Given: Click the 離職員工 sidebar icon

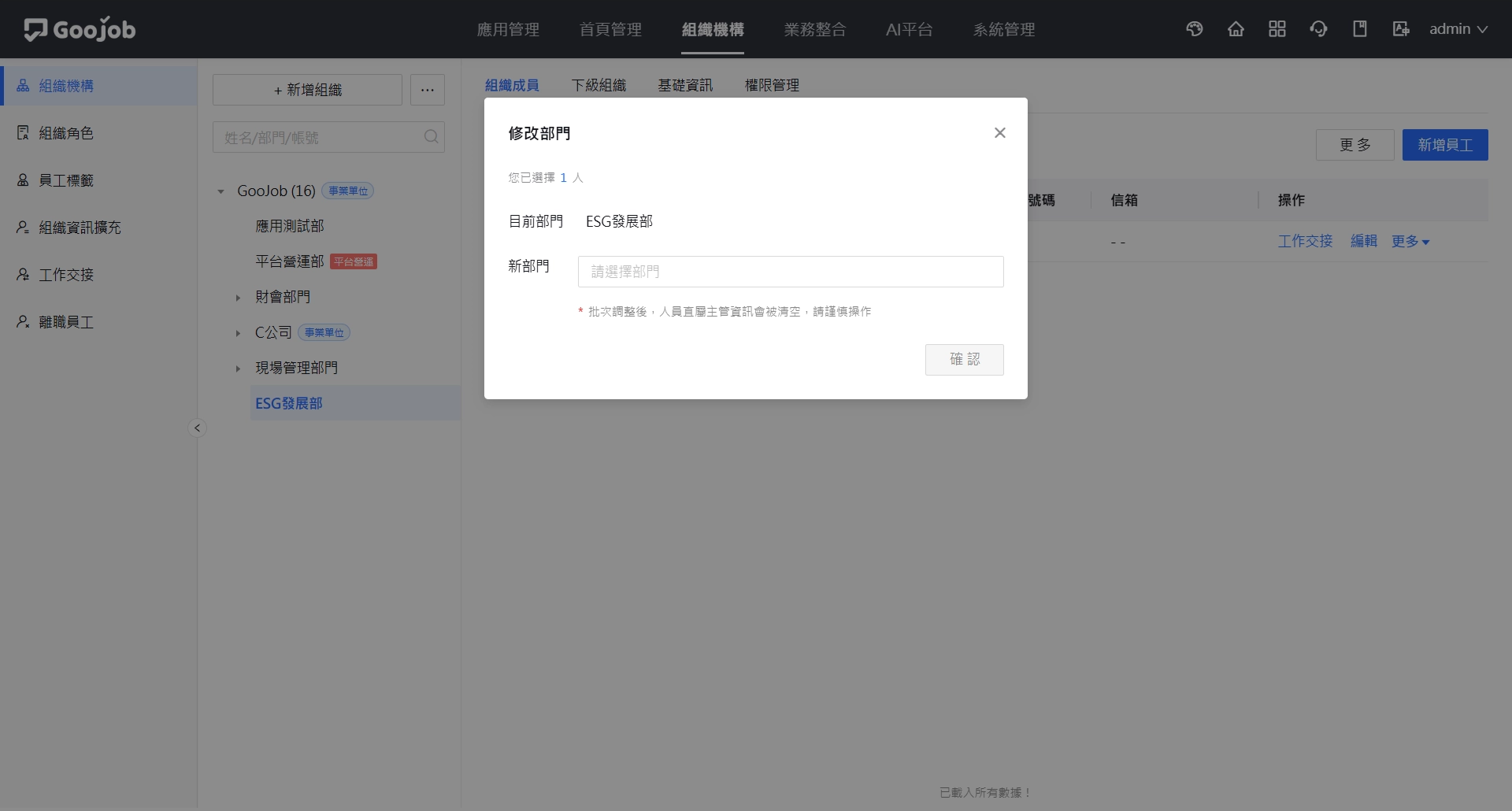Looking at the screenshot, I should 23,322.
